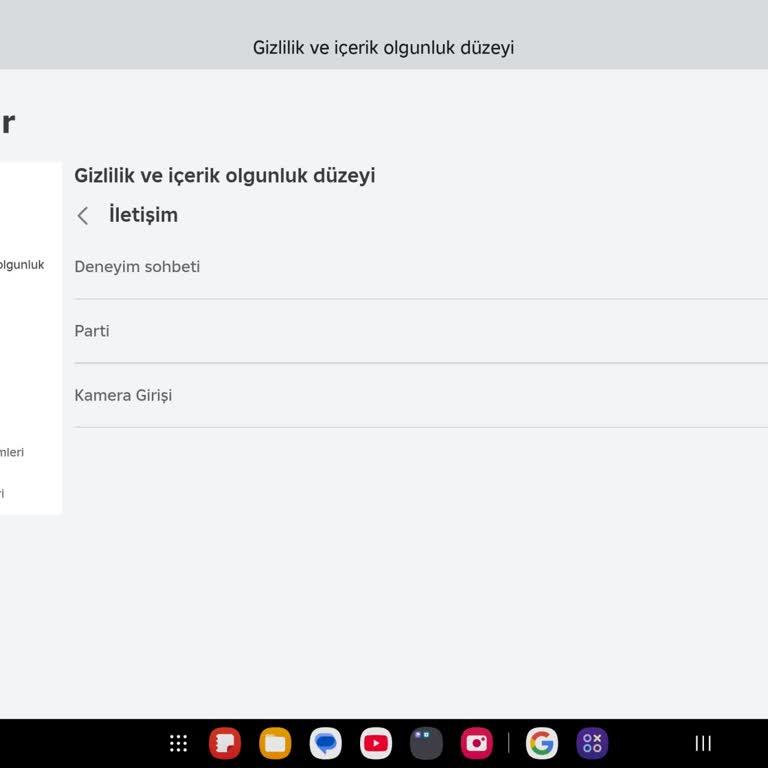Launch the pink camera app
The height and width of the screenshot is (768, 768).
[477, 743]
